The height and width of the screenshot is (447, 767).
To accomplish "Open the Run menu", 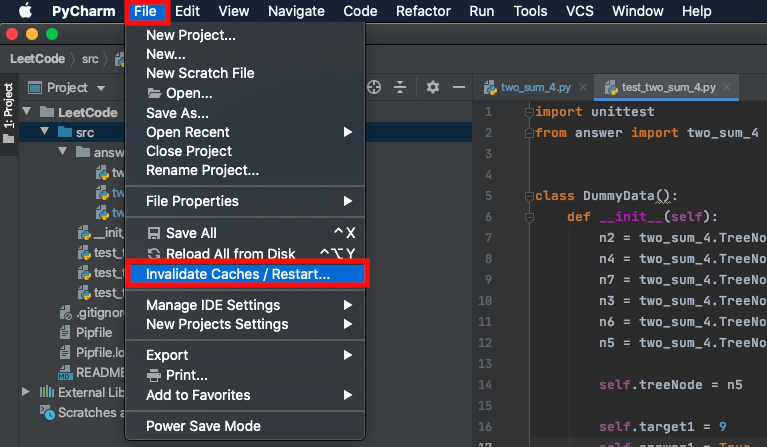I will point(482,11).
